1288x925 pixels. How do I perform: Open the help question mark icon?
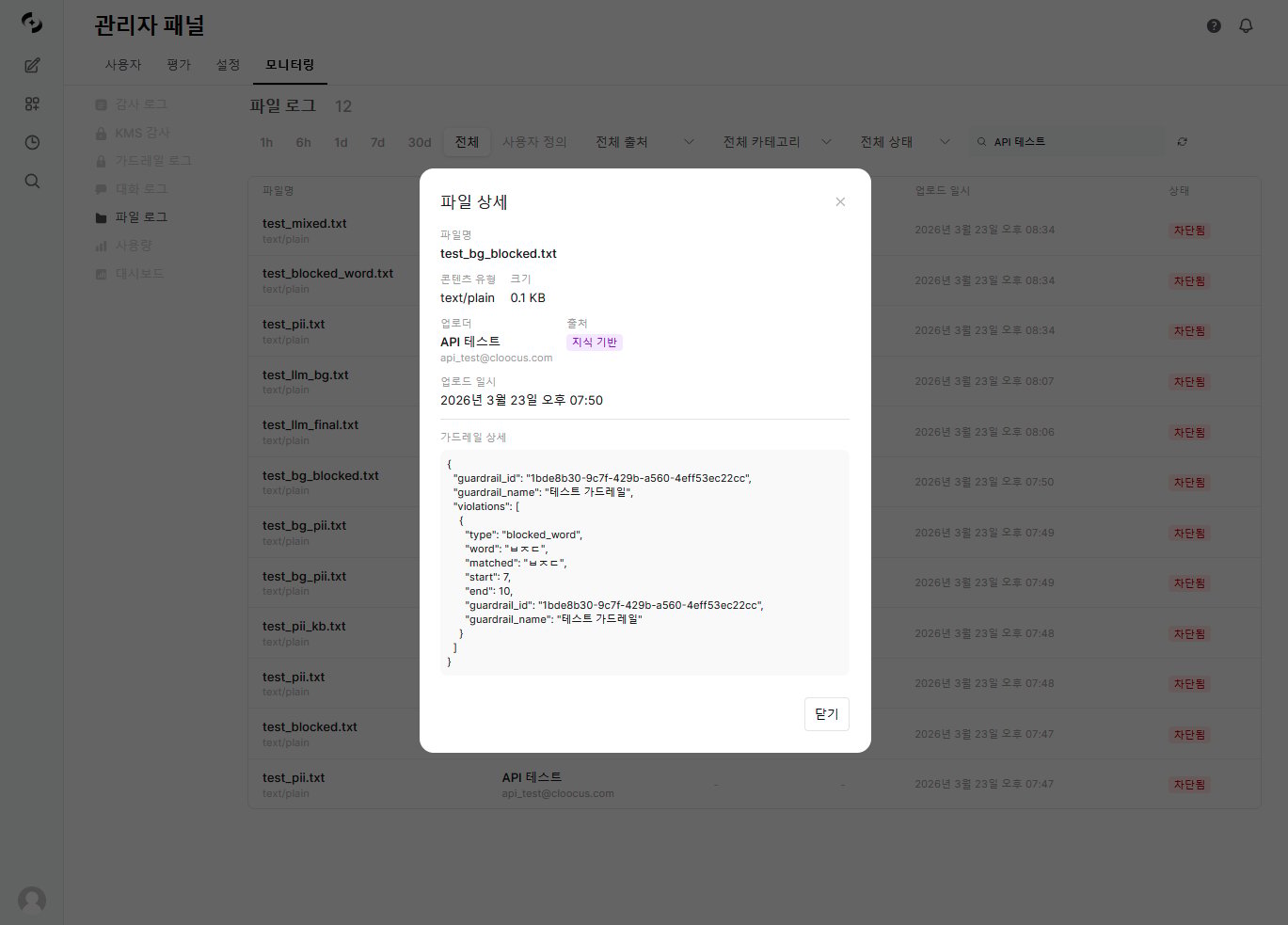pos(1214,25)
